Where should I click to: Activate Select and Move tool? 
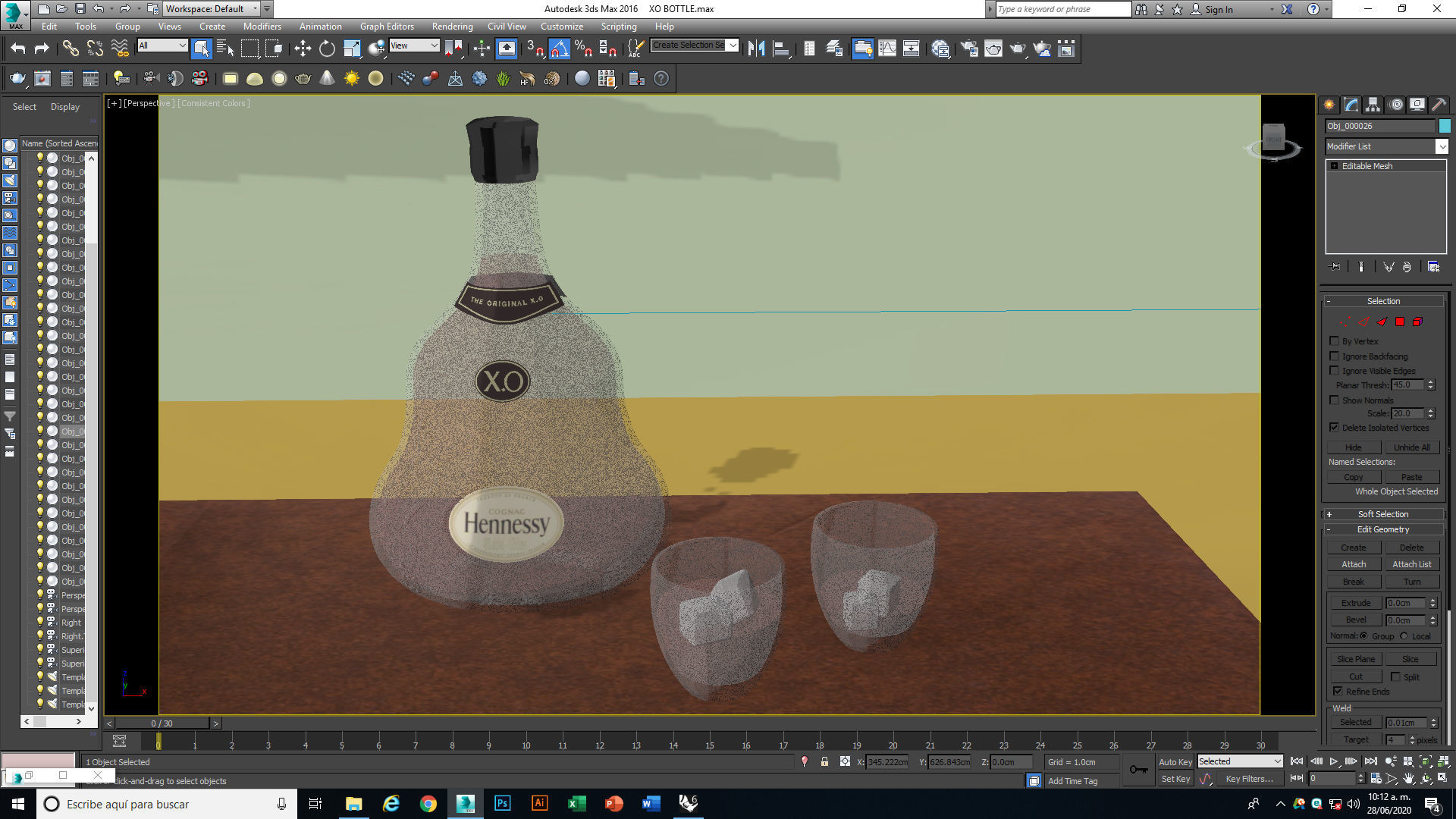point(303,49)
